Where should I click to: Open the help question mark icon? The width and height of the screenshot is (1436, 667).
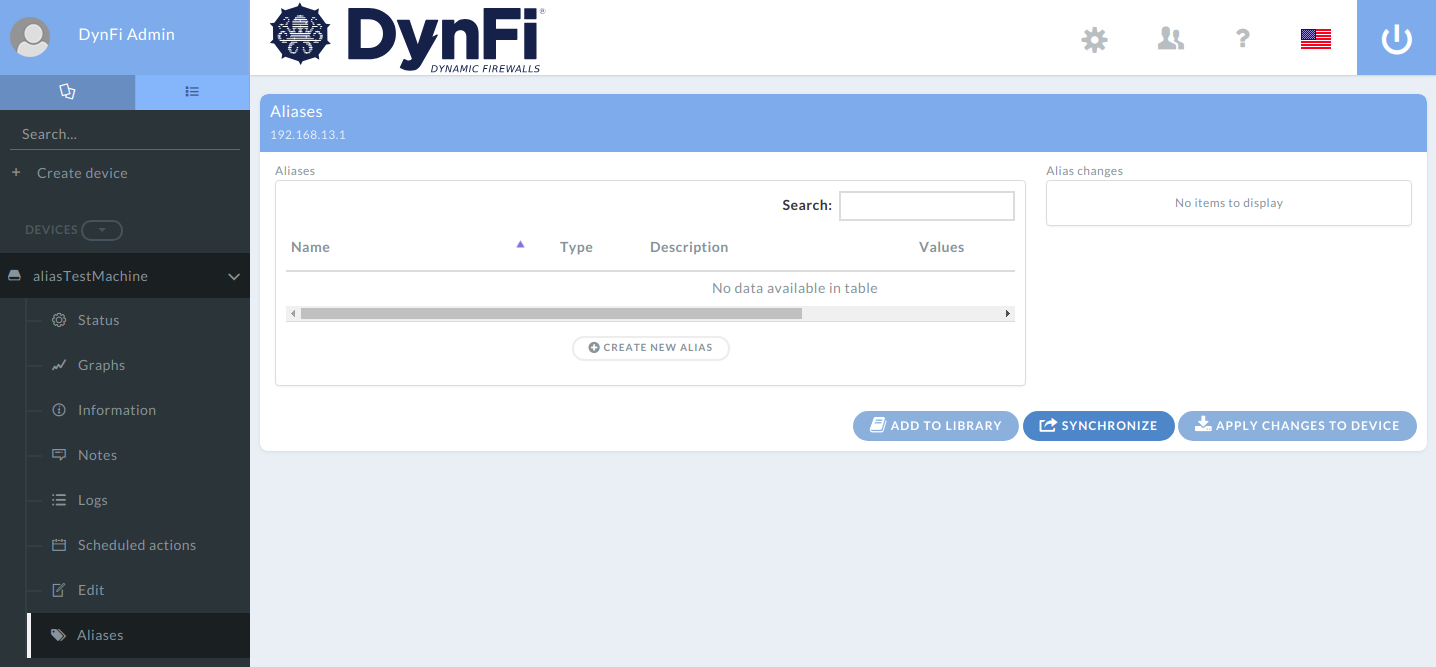pos(1242,39)
